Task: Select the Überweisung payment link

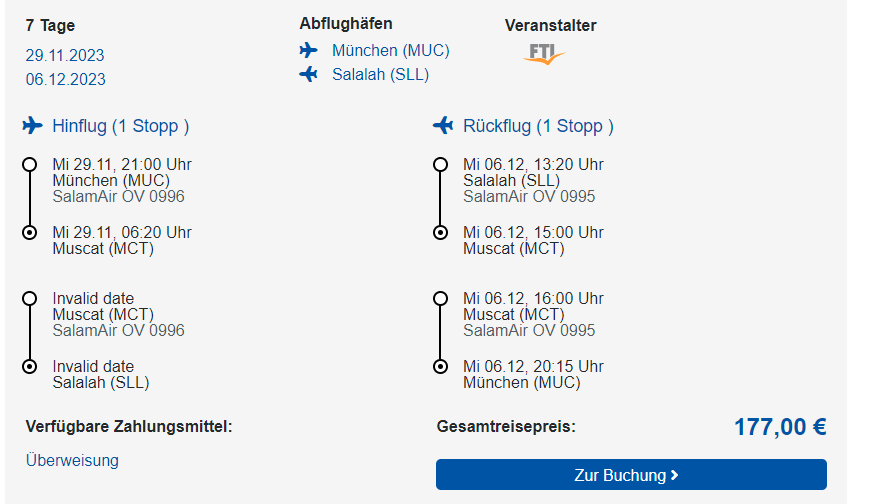Action: [x=72, y=460]
